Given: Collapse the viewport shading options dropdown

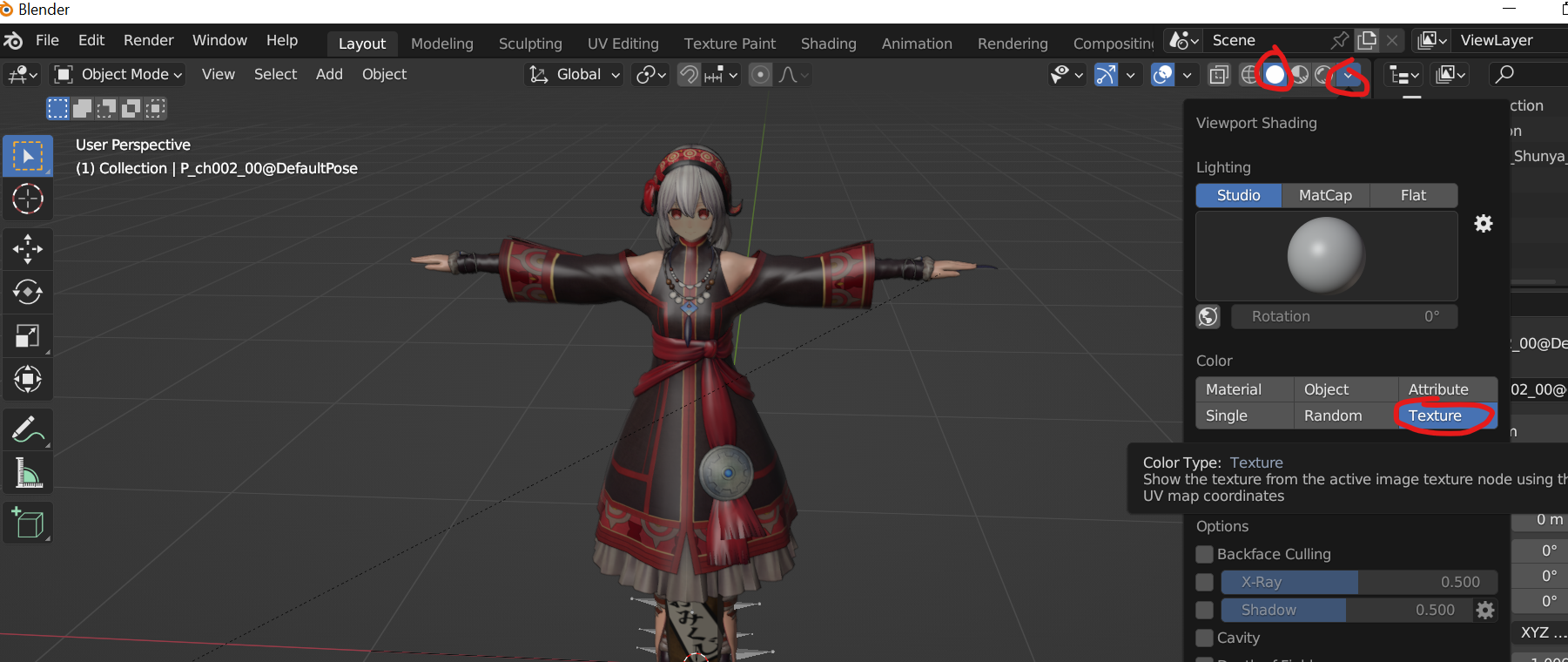Looking at the screenshot, I should (1349, 75).
